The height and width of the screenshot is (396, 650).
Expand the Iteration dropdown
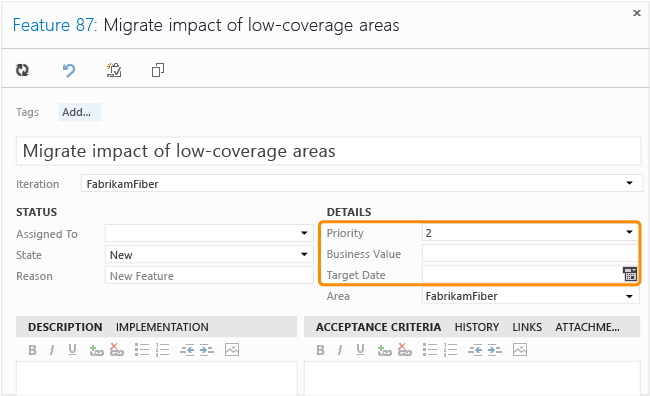click(x=629, y=183)
